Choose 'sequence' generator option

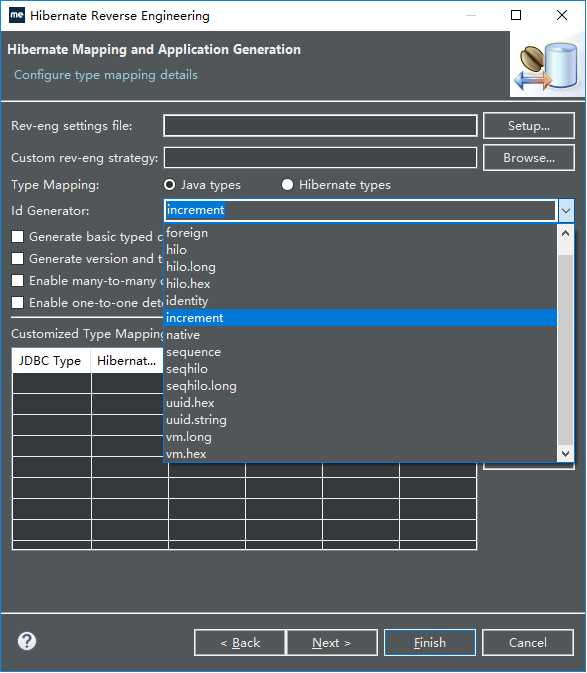coord(360,352)
